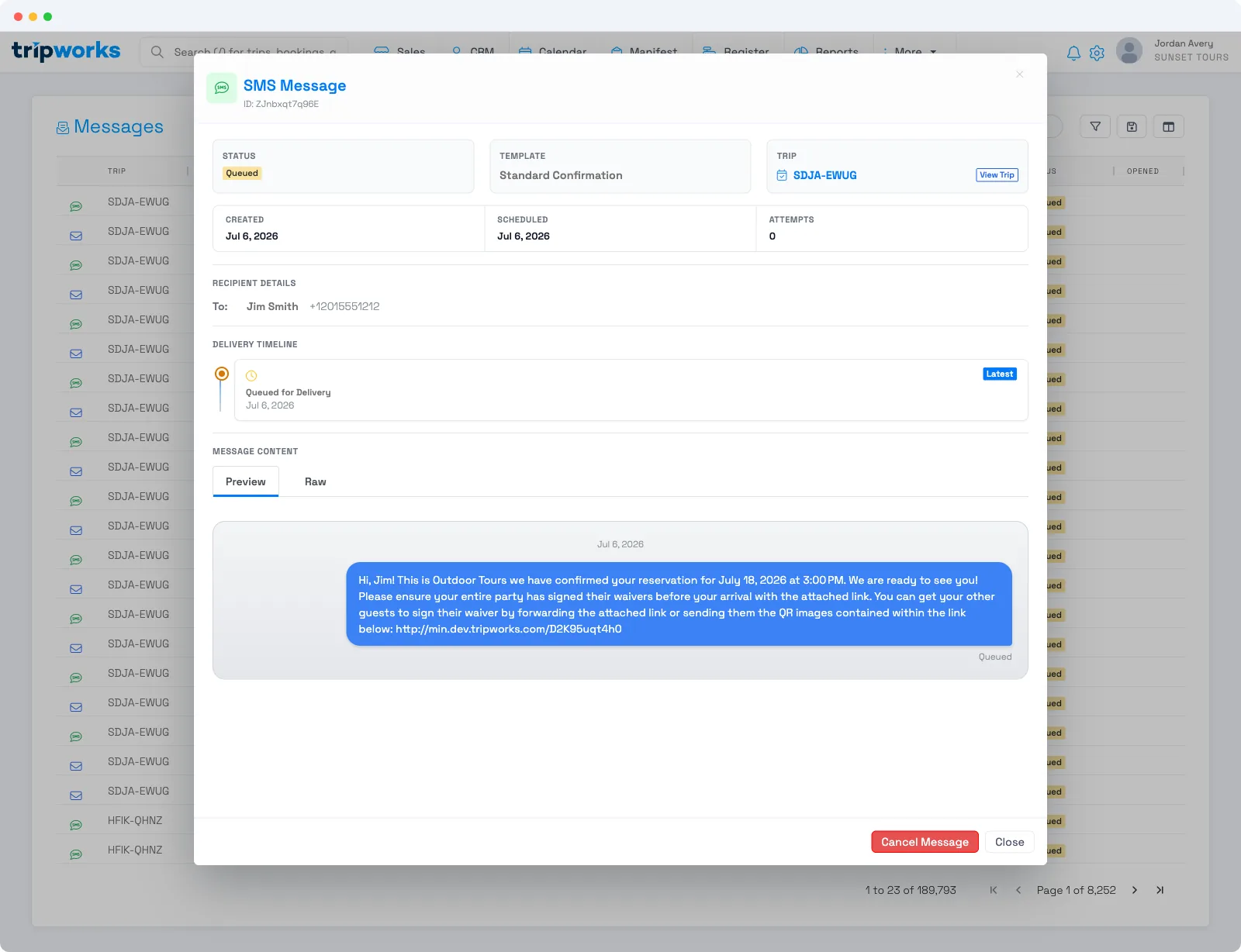This screenshot has width=1241, height=952.
Task: Click the SMS icon on the first HFIK-QHNZ row
Action: (x=76, y=825)
